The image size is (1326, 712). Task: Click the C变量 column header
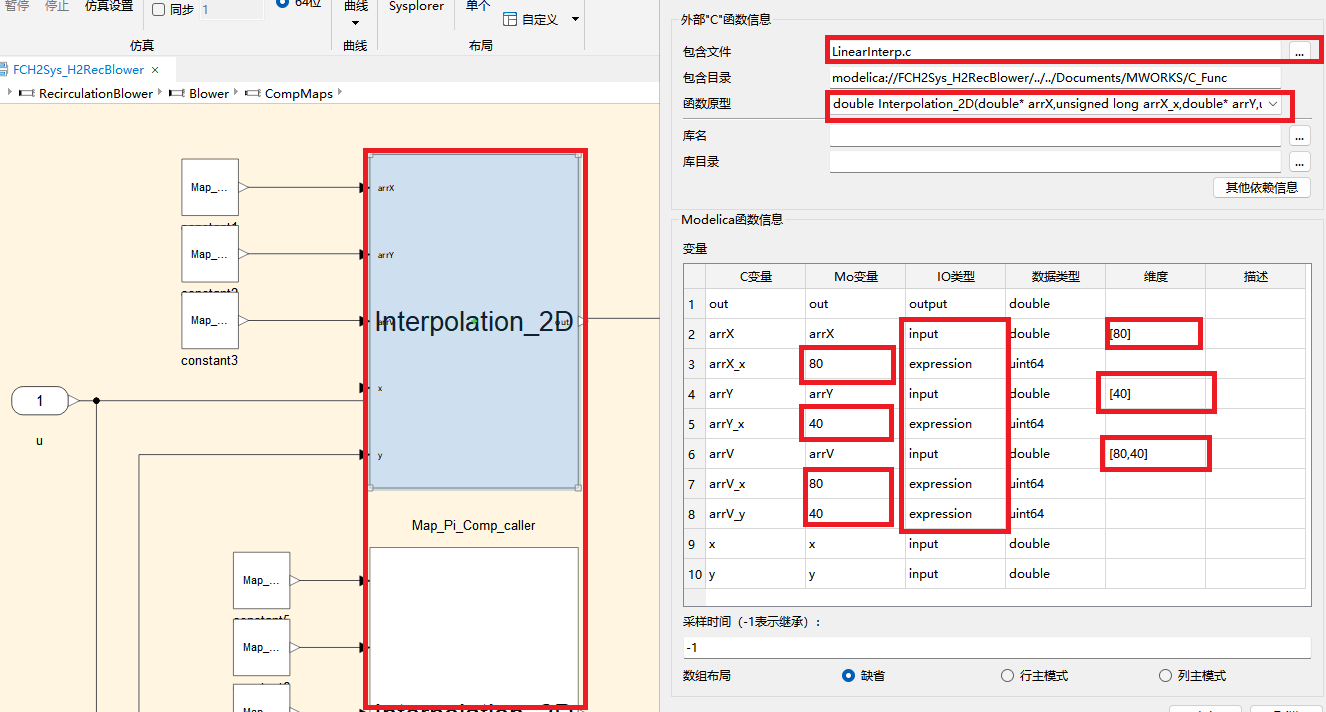pos(755,277)
